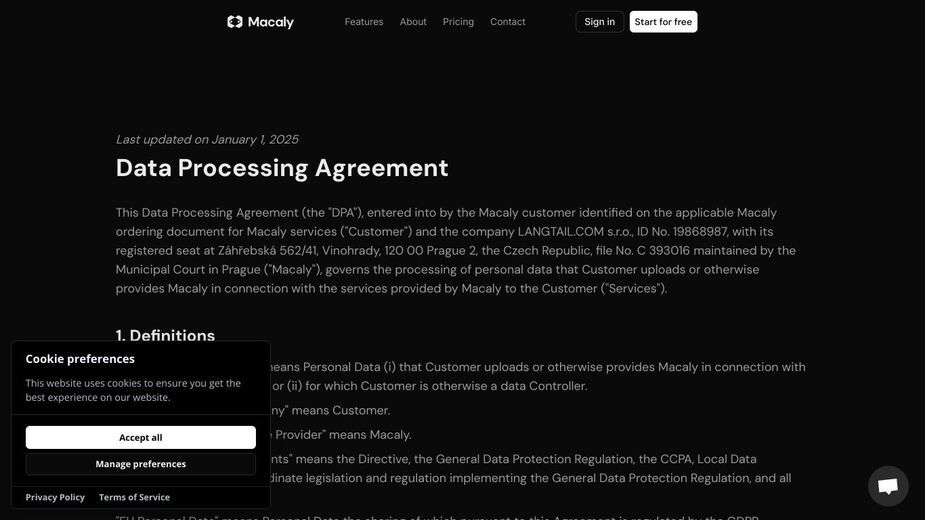Click the Last updated date text

207,139
